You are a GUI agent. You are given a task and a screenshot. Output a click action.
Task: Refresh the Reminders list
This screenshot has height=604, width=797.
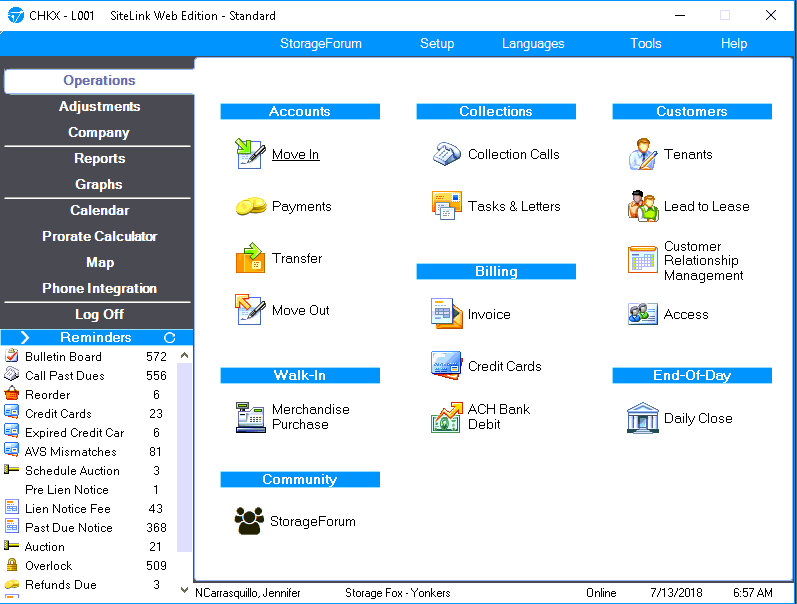coord(169,338)
